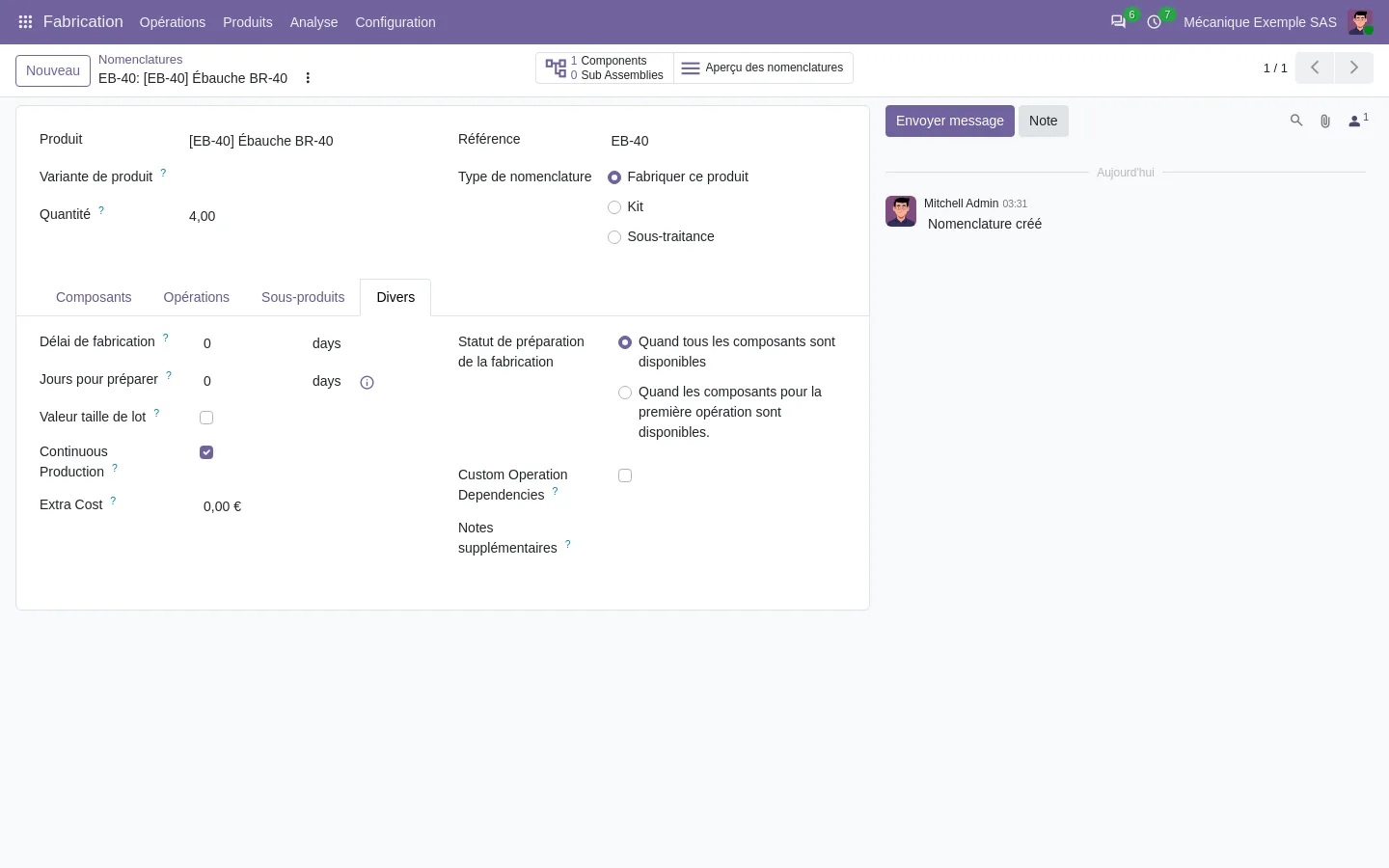Viewport: 1389px width, 868px height.
Task: Click the info icon next to Jours pour préparer
Action: [367, 383]
